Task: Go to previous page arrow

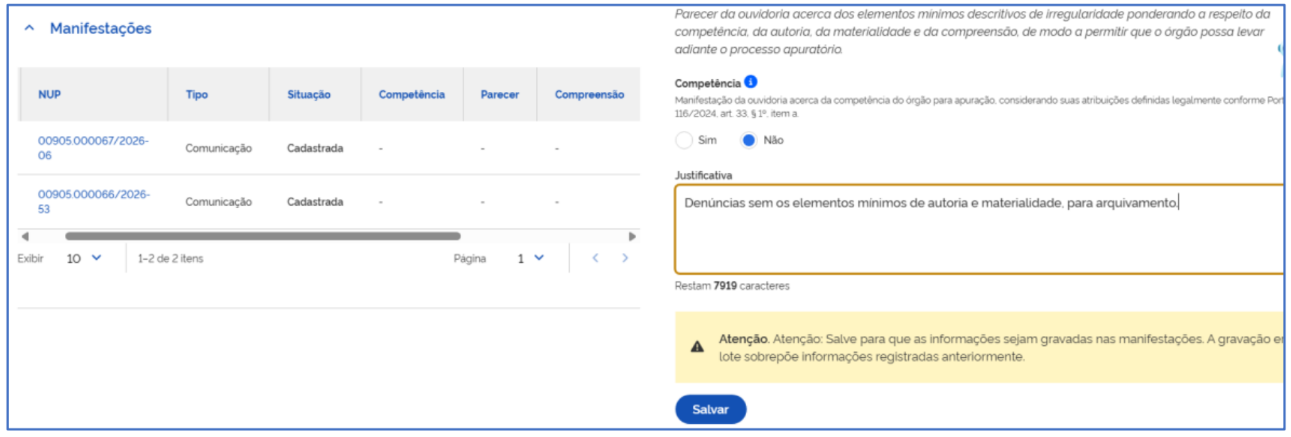Action: (x=595, y=258)
